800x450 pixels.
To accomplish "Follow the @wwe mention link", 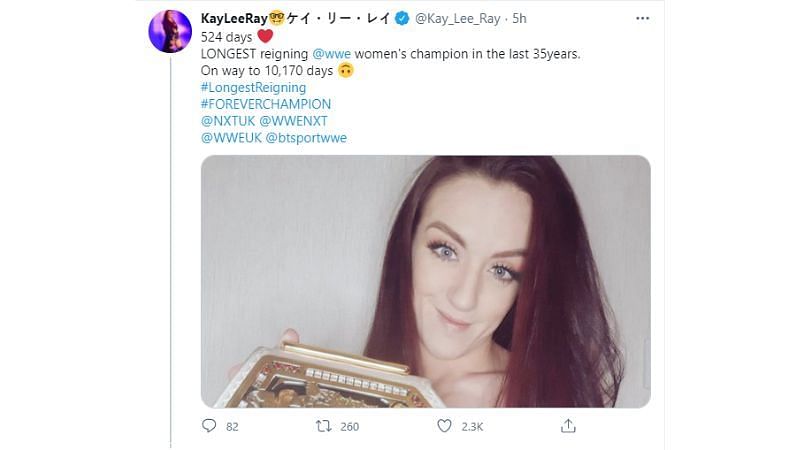I will pyautogui.click(x=332, y=54).
